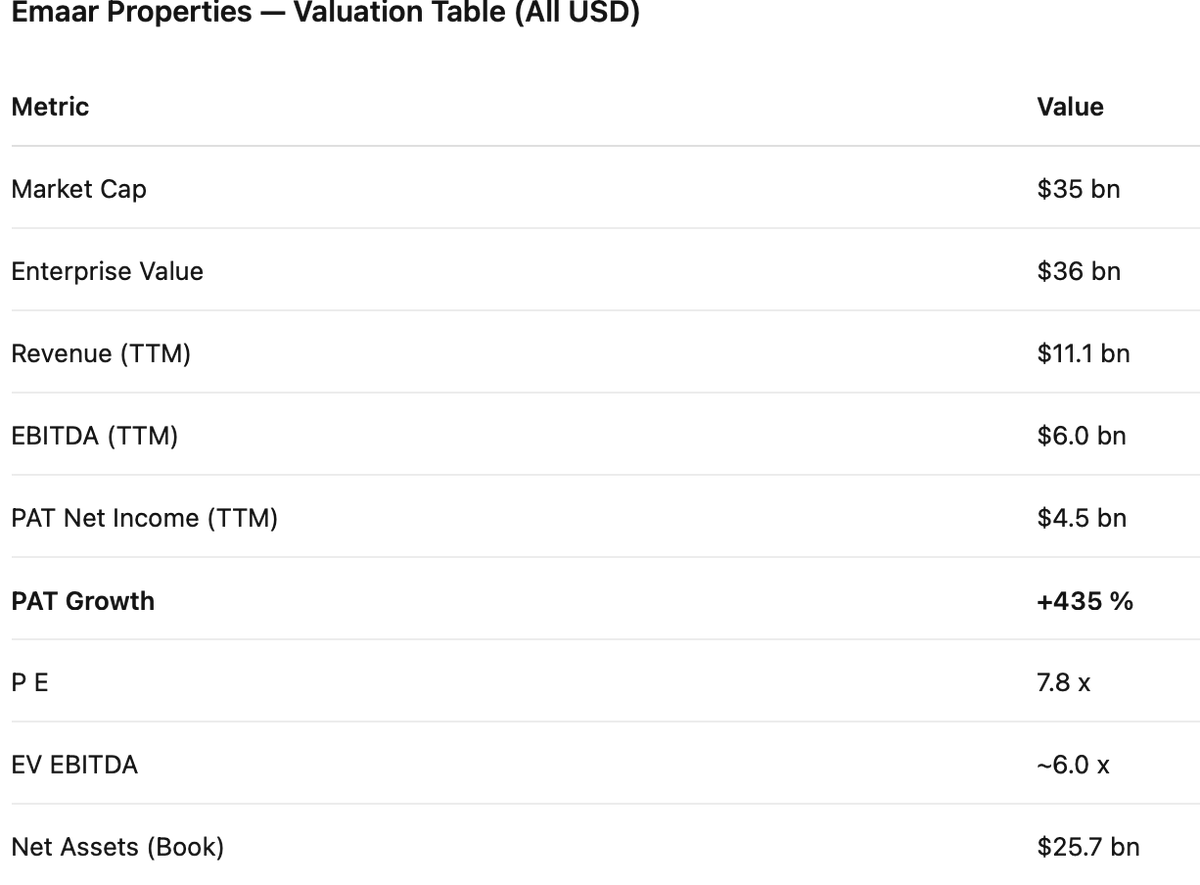
Task: Select the Enterprise Value label
Action: point(107,271)
